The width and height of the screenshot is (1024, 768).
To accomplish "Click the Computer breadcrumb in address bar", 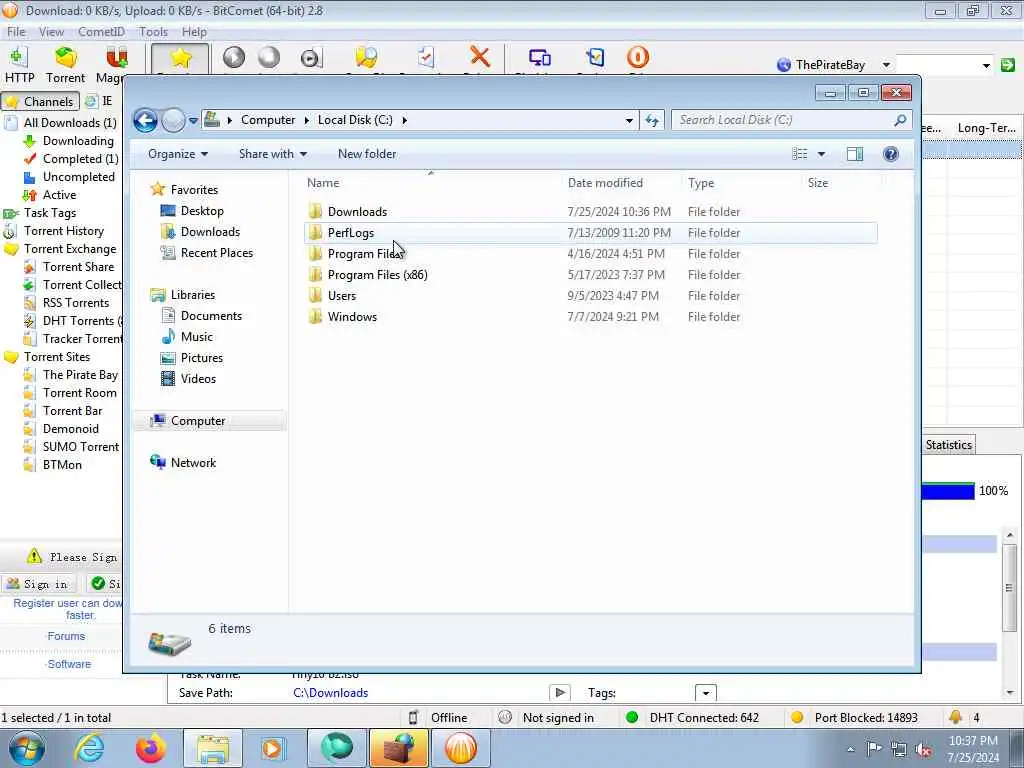I will click(268, 120).
